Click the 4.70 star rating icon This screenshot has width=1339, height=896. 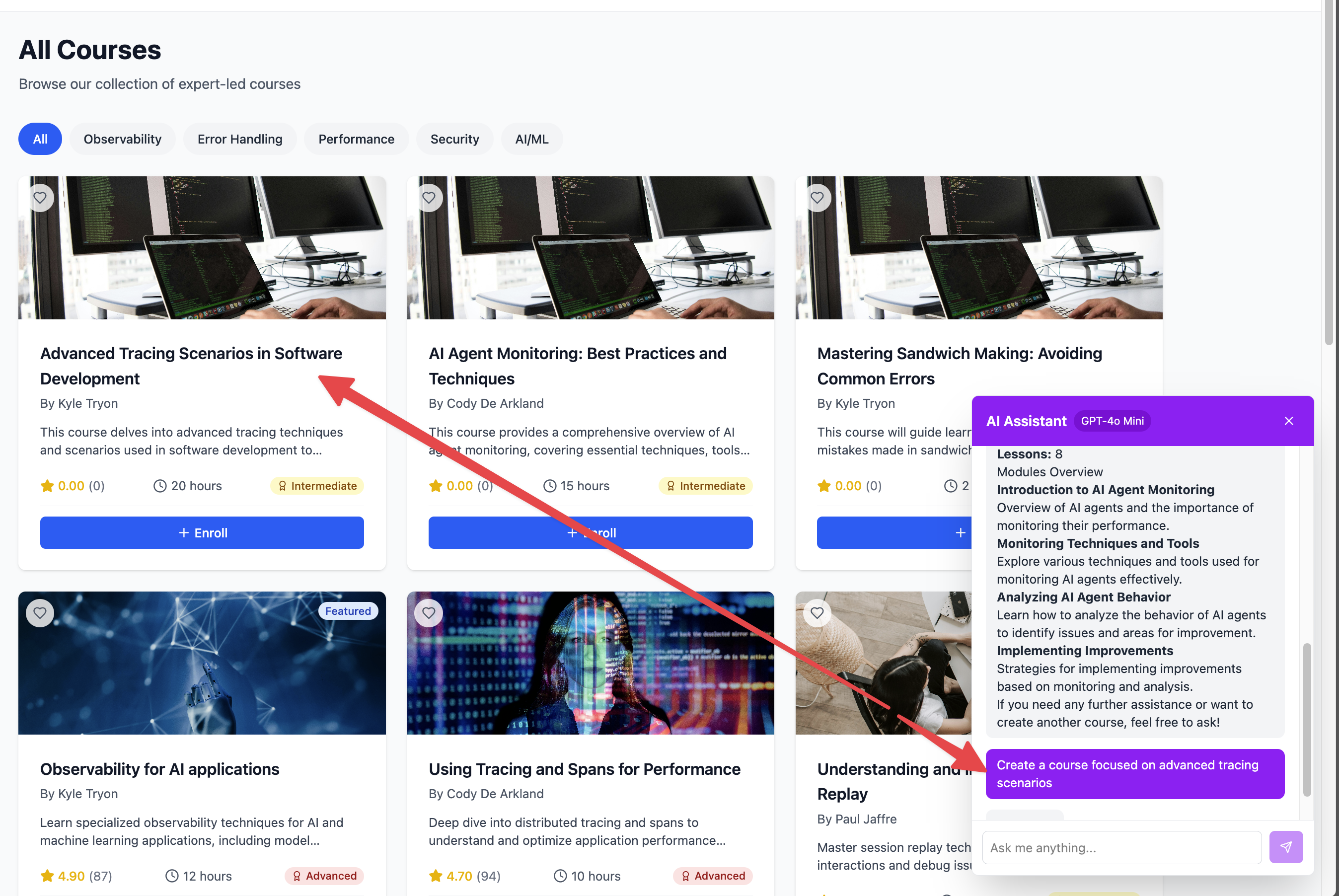(x=435, y=876)
